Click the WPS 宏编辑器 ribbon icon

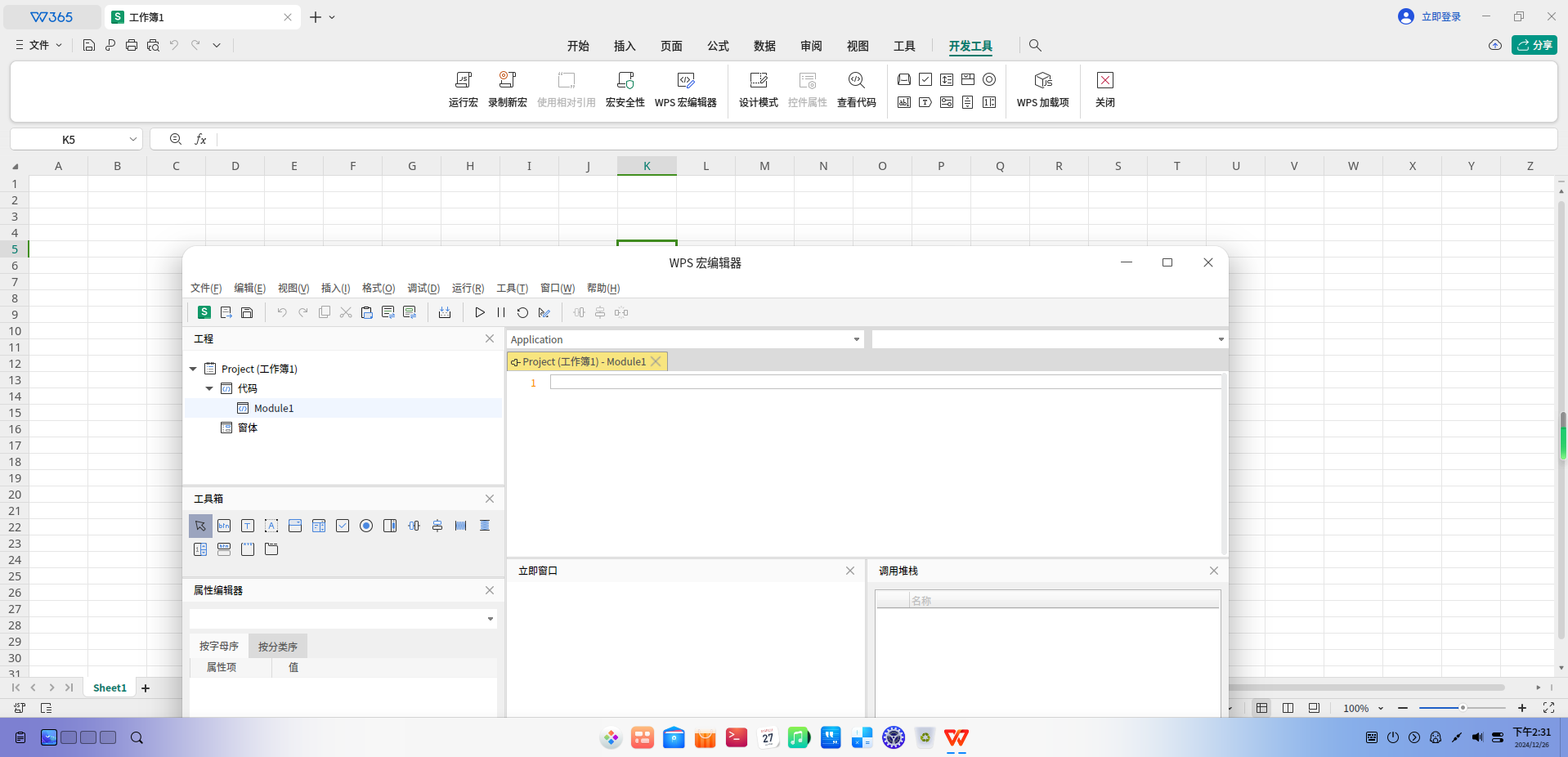pyautogui.click(x=686, y=89)
